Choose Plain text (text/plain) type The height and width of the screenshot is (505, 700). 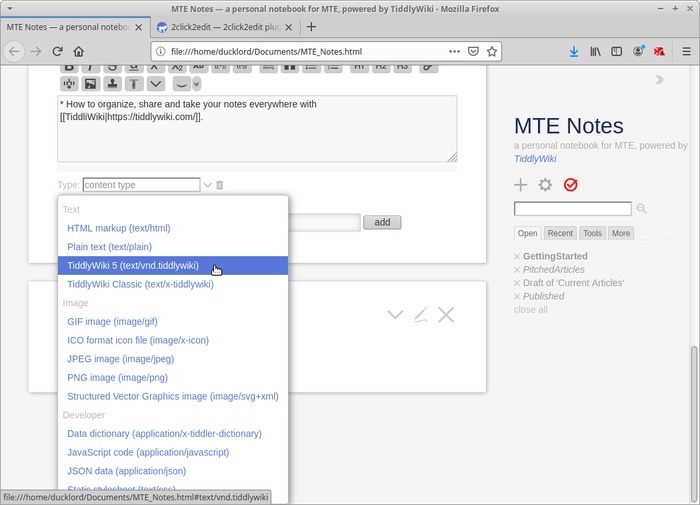[173, 247]
